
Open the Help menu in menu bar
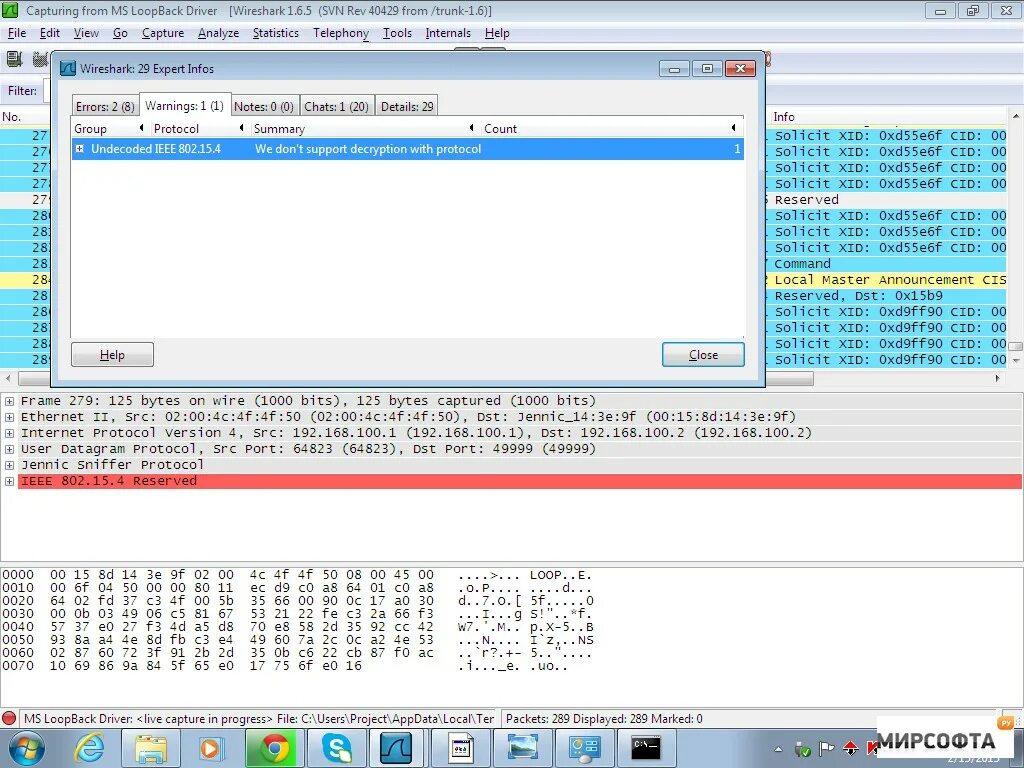tap(497, 33)
